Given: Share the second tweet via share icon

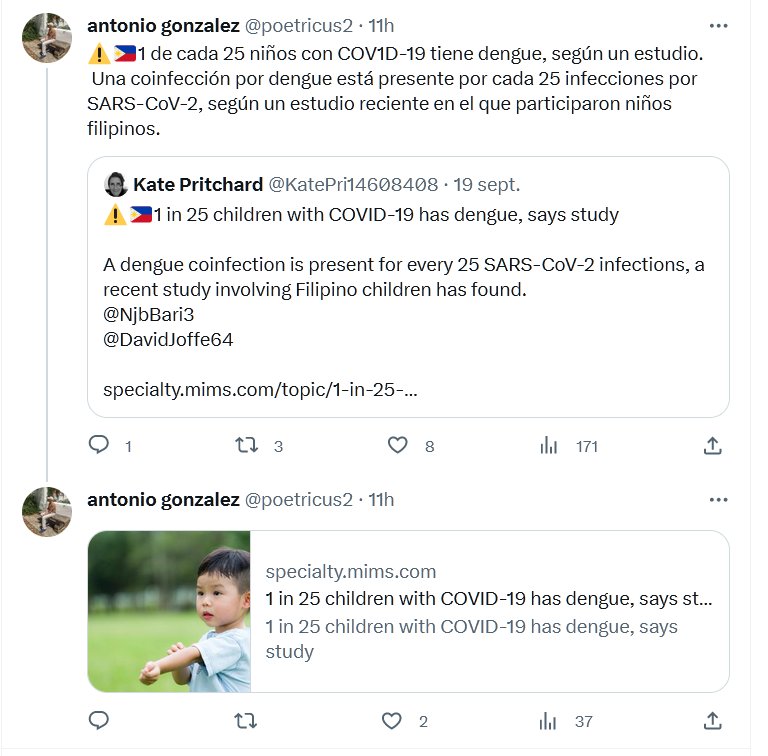Looking at the screenshot, I should [712, 720].
